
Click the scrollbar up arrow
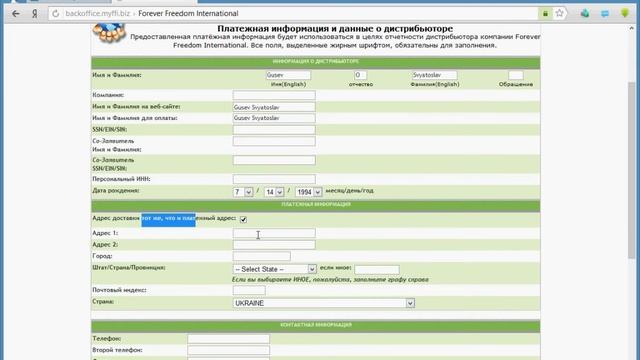(x=631, y=29)
